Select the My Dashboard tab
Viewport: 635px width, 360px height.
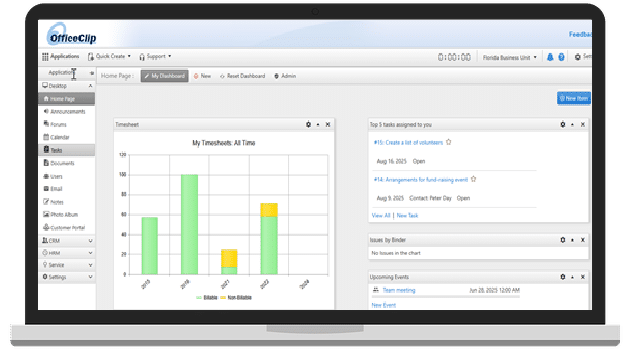[164, 76]
